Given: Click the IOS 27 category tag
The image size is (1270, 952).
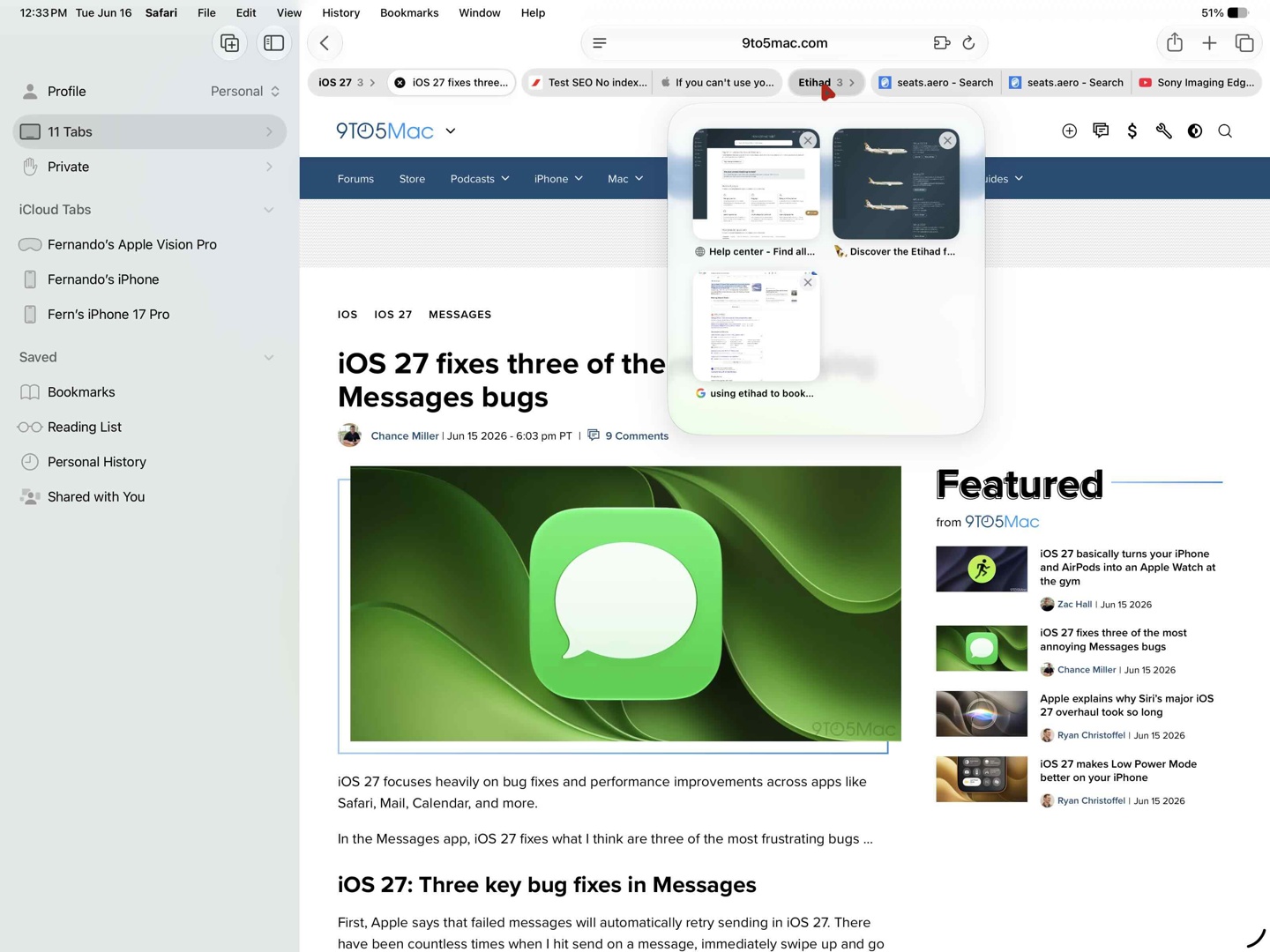Looking at the screenshot, I should coord(392,315).
